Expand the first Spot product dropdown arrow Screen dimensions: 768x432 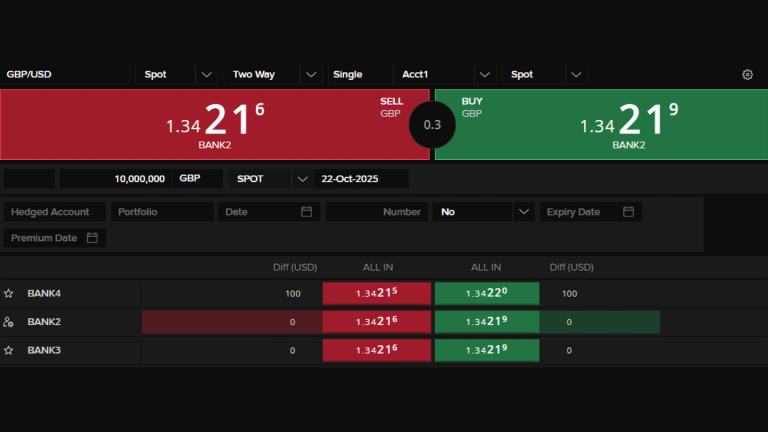point(207,74)
